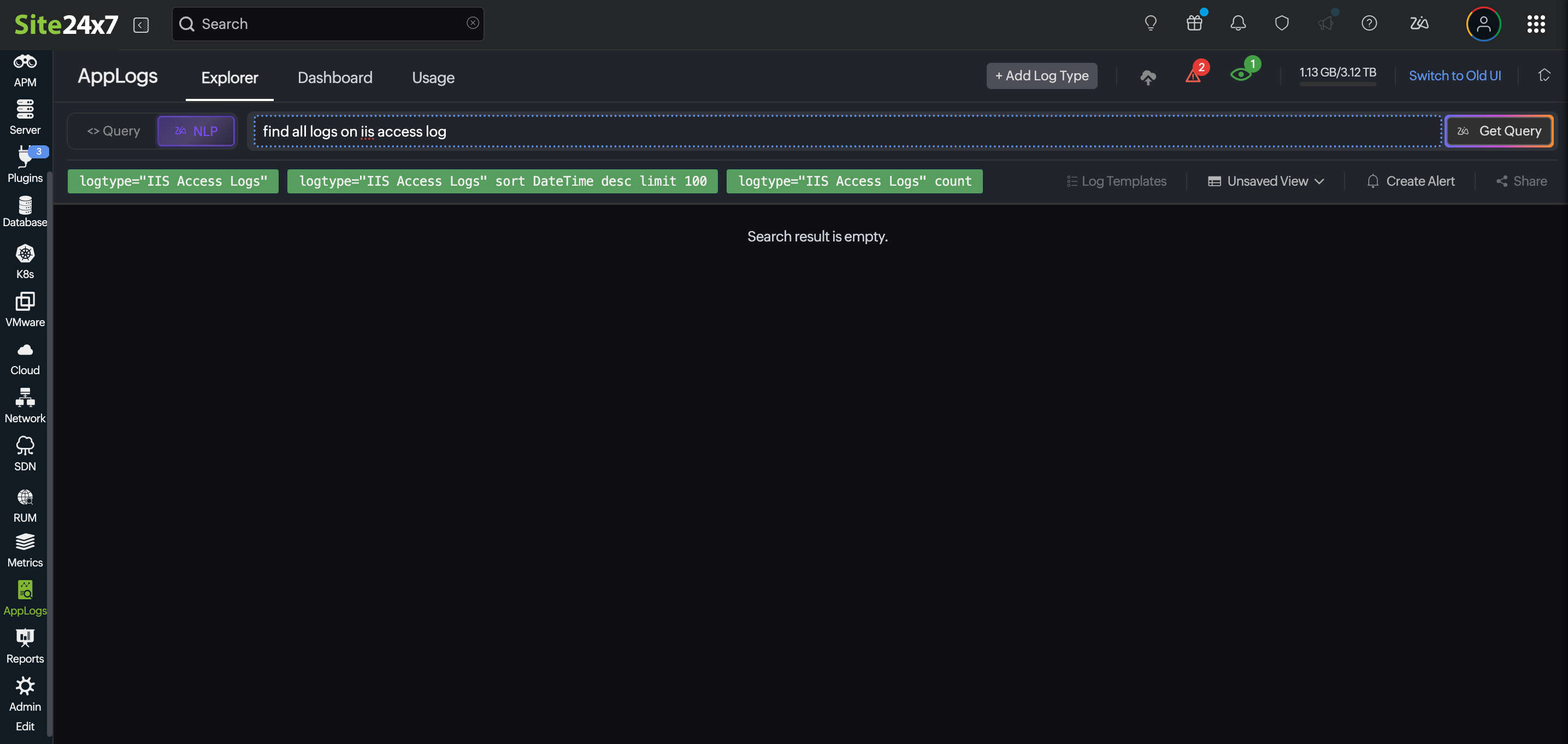Open the help question mark
Screen dimensions: 1568x744
1370,23
